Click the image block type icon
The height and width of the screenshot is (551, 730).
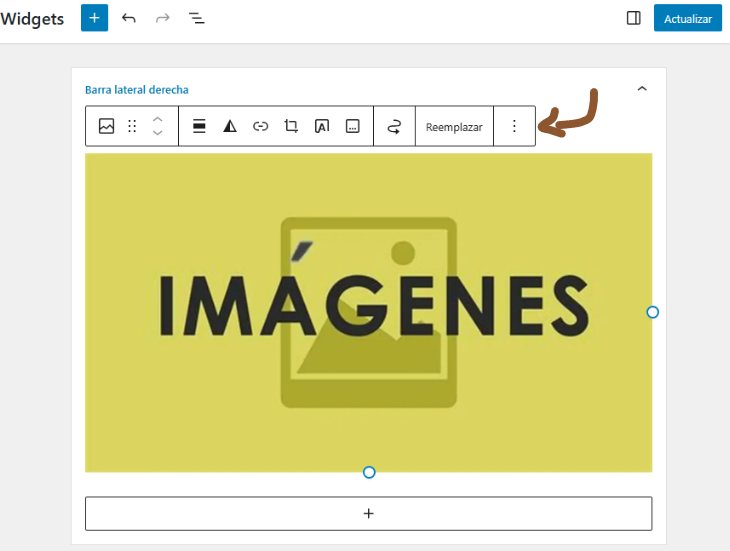click(106, 126)
